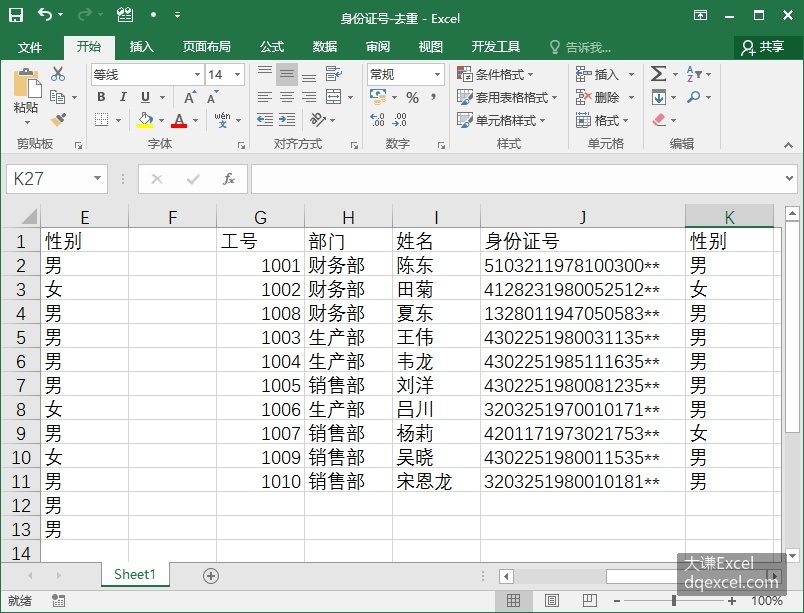Select the Format Painter brush icon
Viewport: 804px width, 613px height.
58,120
